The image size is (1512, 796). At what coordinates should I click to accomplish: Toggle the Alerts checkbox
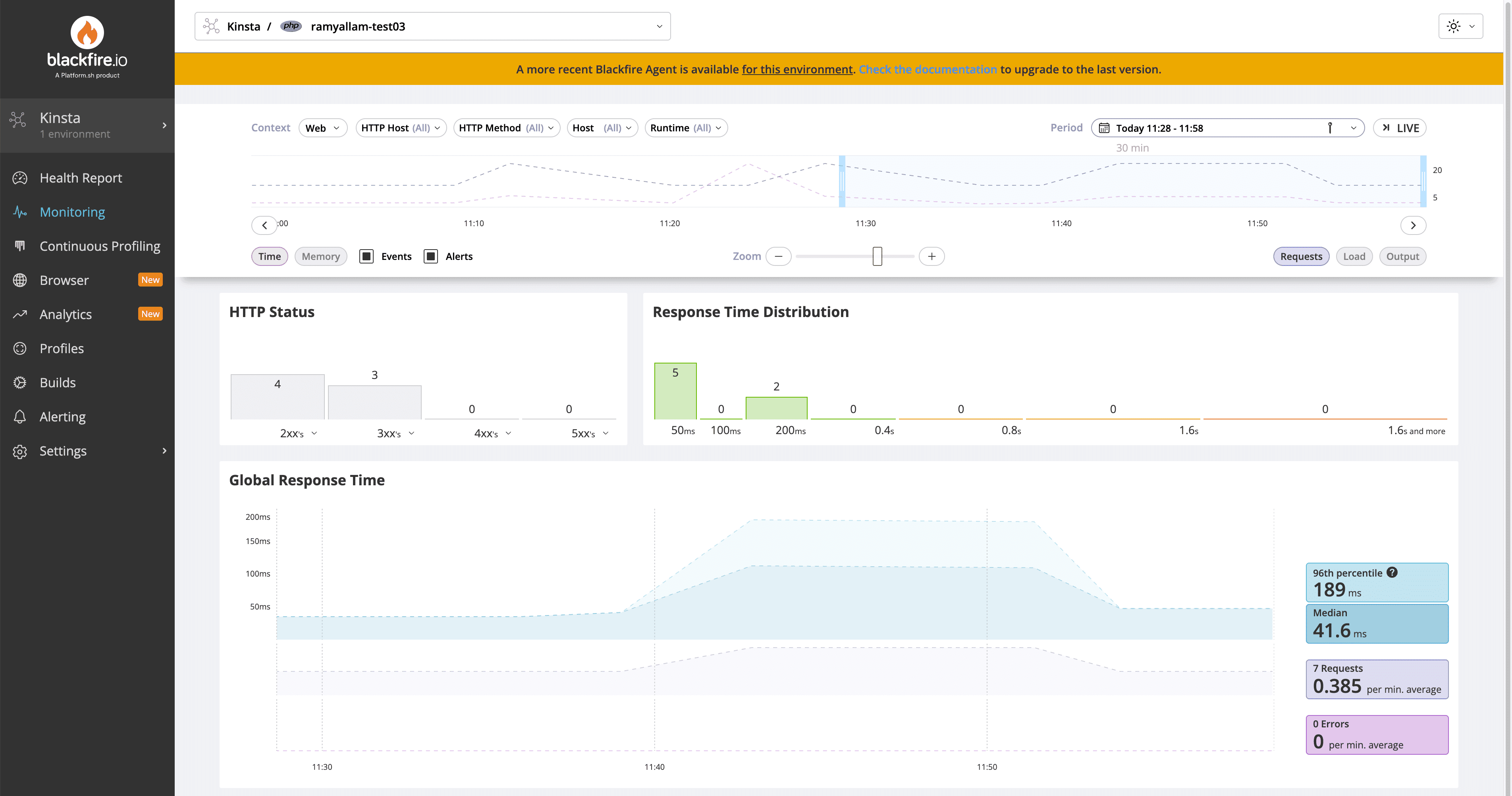tap(431, 256)
